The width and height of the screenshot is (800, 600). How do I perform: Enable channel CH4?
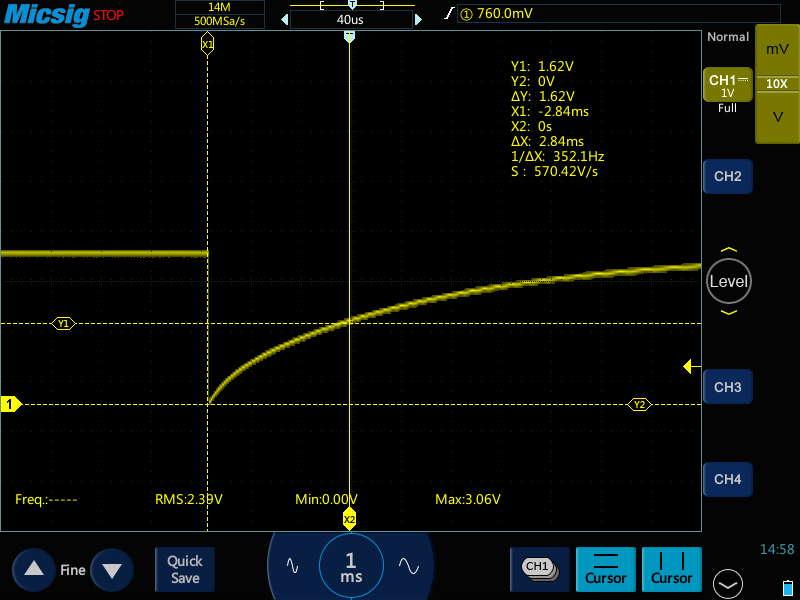[728, 480]
